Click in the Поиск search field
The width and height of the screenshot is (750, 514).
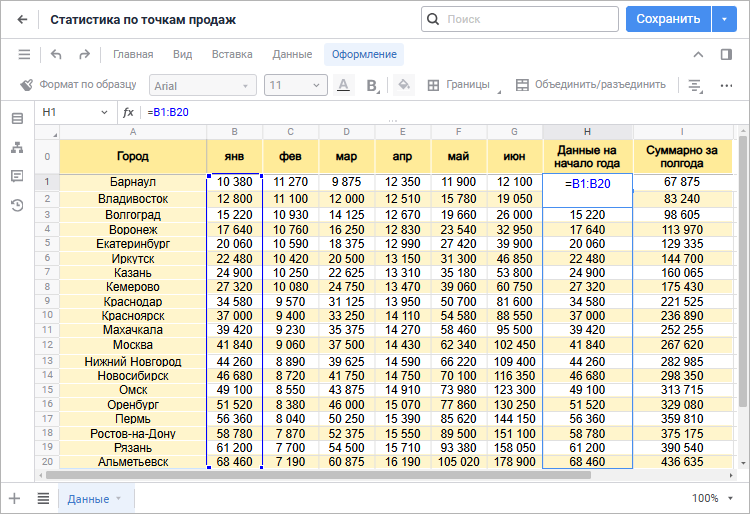(520, 19)
